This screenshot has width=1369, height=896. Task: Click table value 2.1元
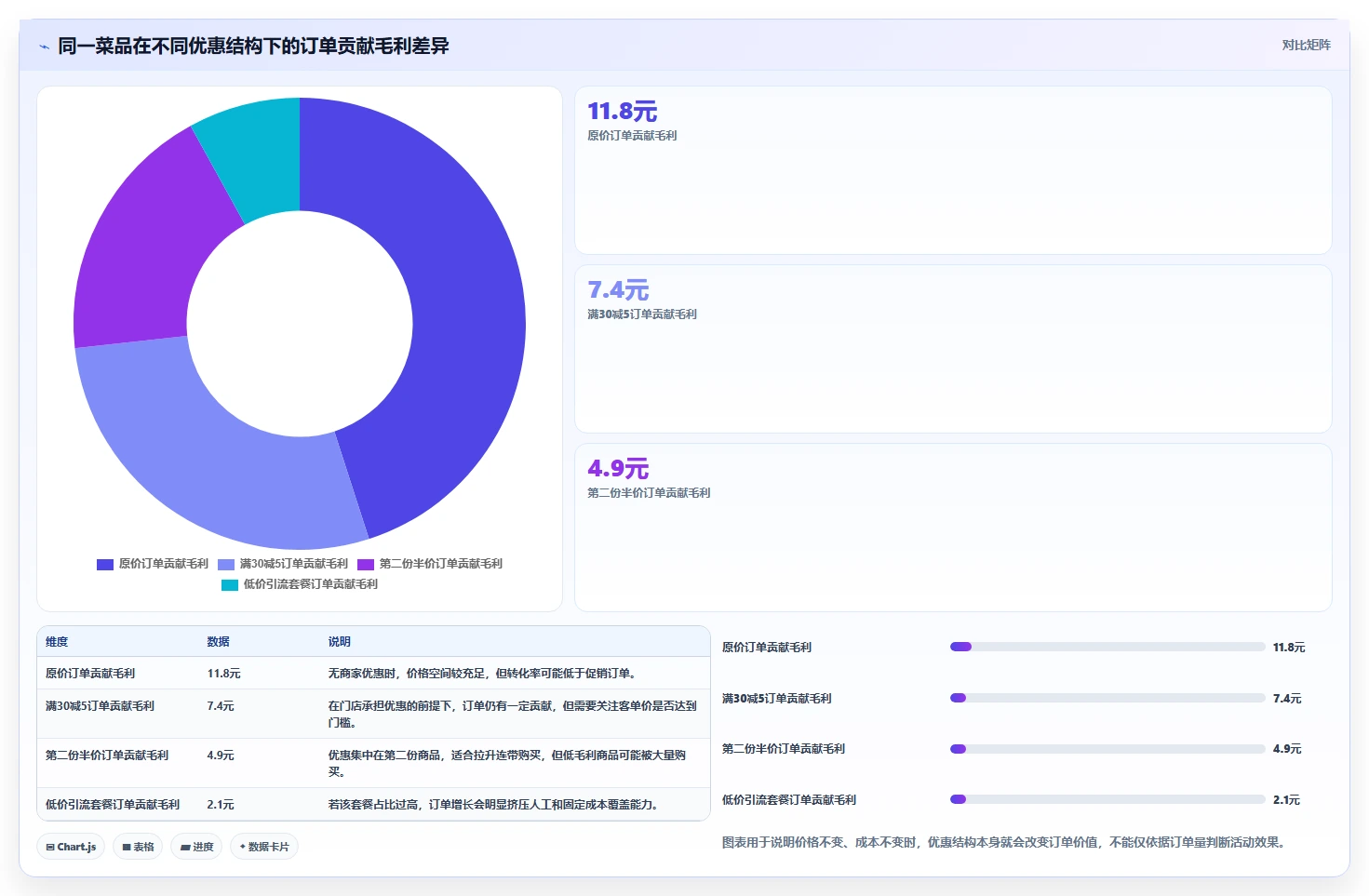(221, 805)
